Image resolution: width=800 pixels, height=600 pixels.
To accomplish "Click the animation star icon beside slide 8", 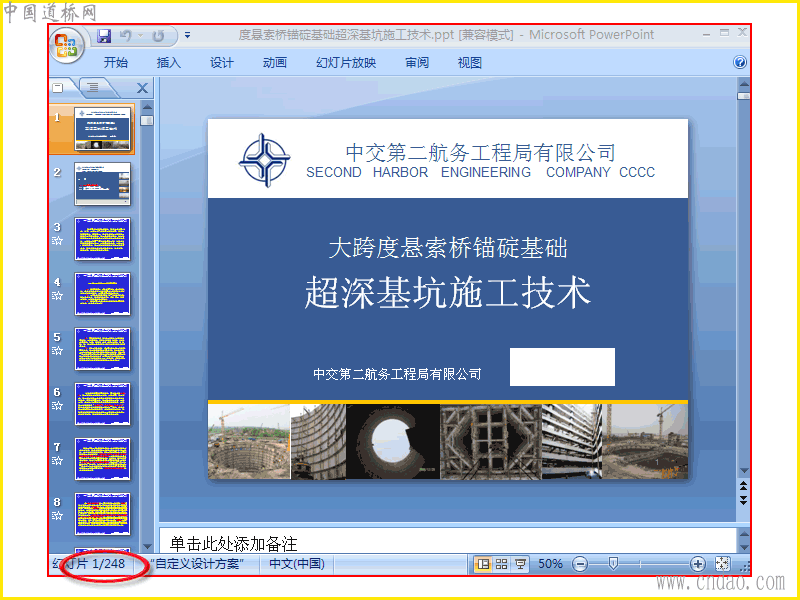I will pos(57,516).
